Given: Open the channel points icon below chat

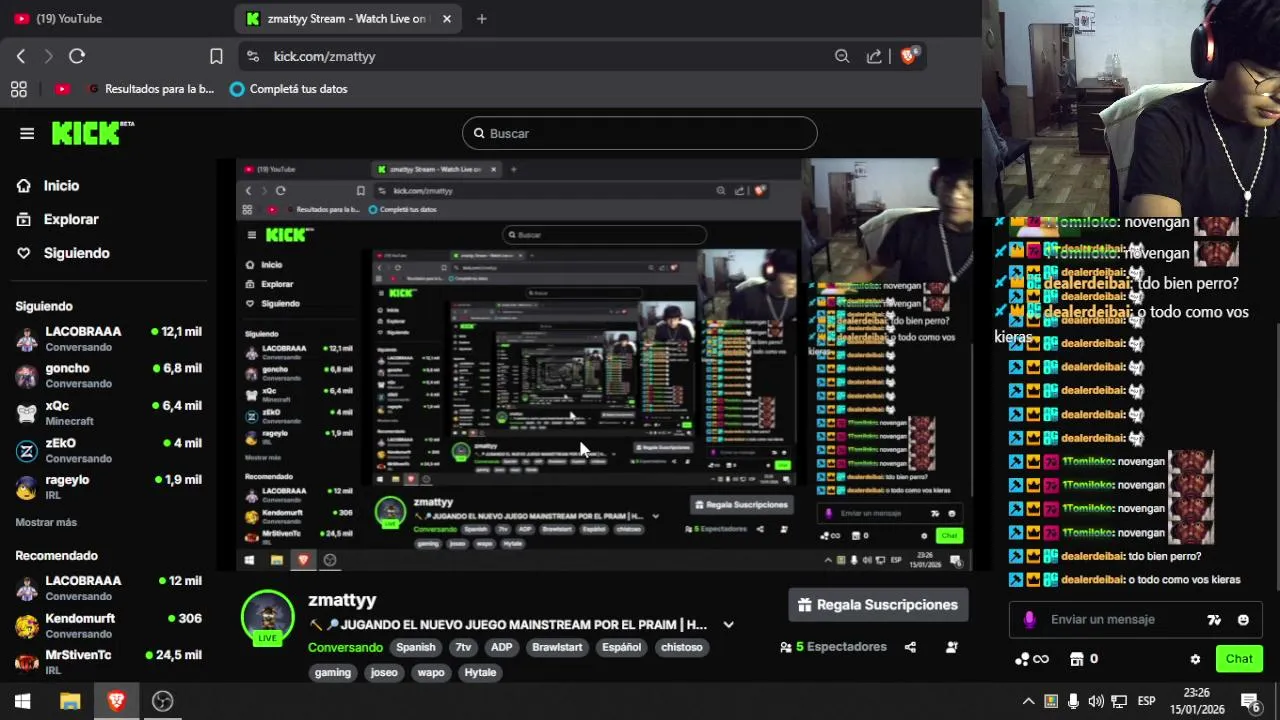Looking at the screenshot, I should click(1031, 659).
